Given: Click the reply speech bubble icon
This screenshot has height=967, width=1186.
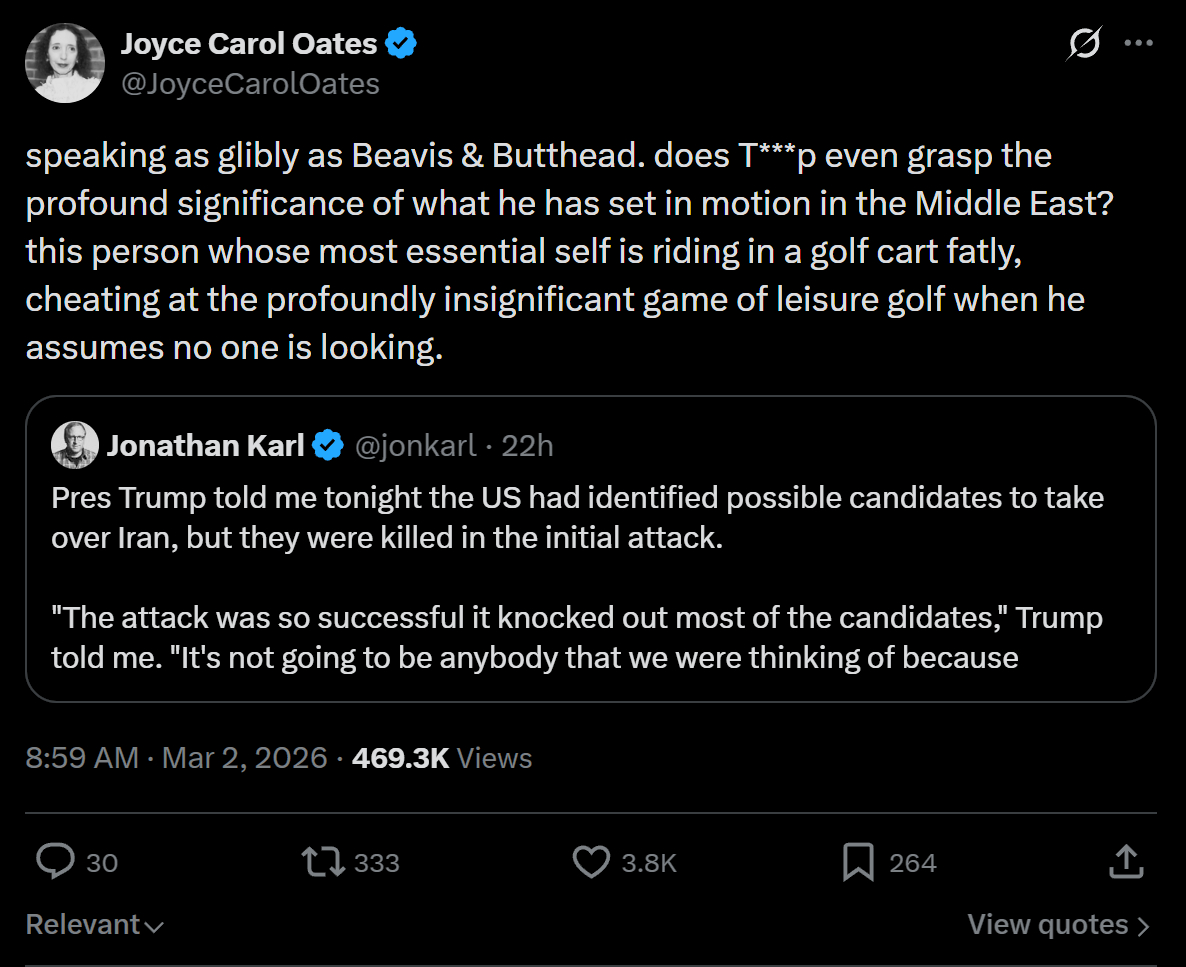Looking at the screenshot, I should point(55,862).
